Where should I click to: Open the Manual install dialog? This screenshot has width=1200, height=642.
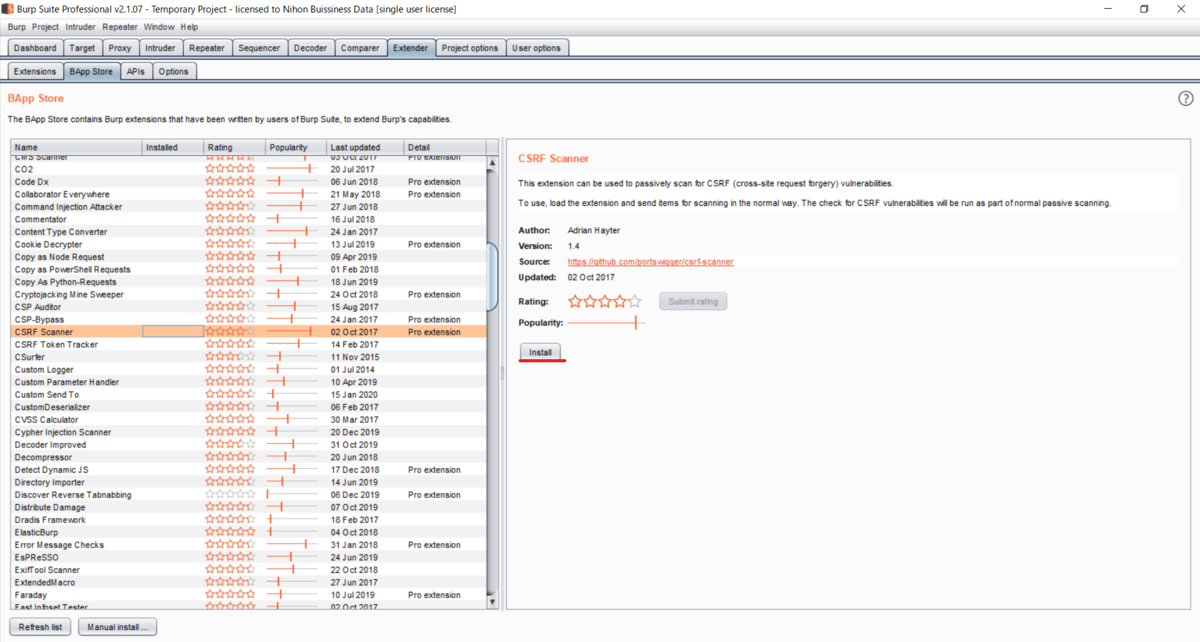(116, 626)
